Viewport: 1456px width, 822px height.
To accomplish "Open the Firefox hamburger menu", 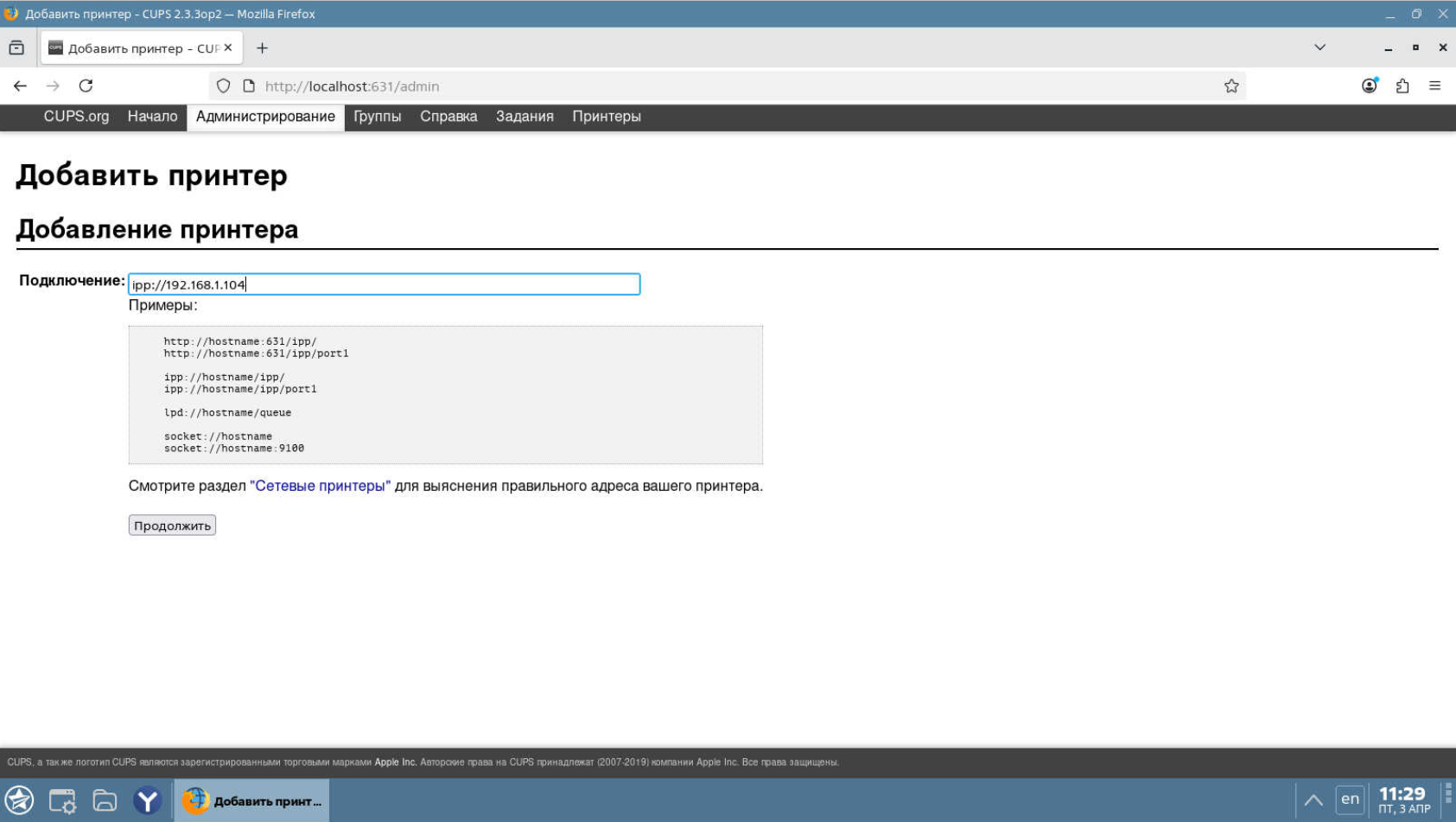I will [x=1435, y=86].
